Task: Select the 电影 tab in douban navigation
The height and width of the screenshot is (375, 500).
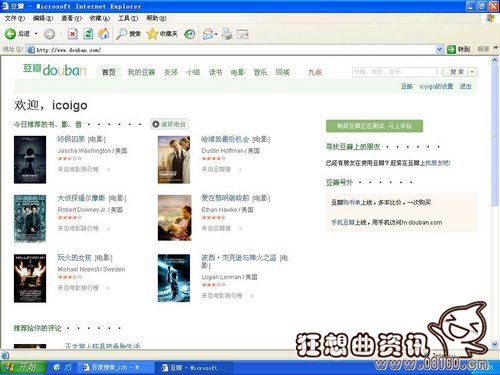Action: click(238, 72)
